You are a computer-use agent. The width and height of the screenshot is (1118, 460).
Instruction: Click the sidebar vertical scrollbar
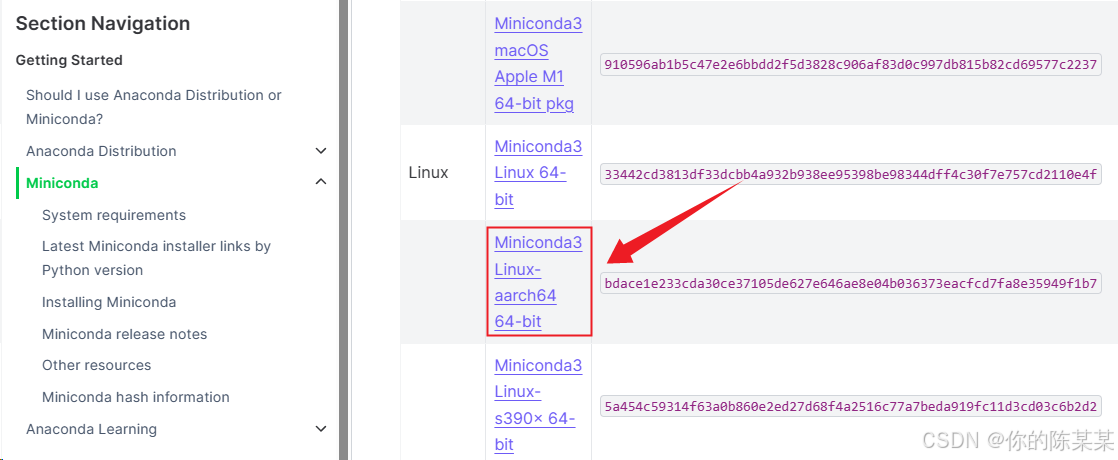click(x=343, y=230)
